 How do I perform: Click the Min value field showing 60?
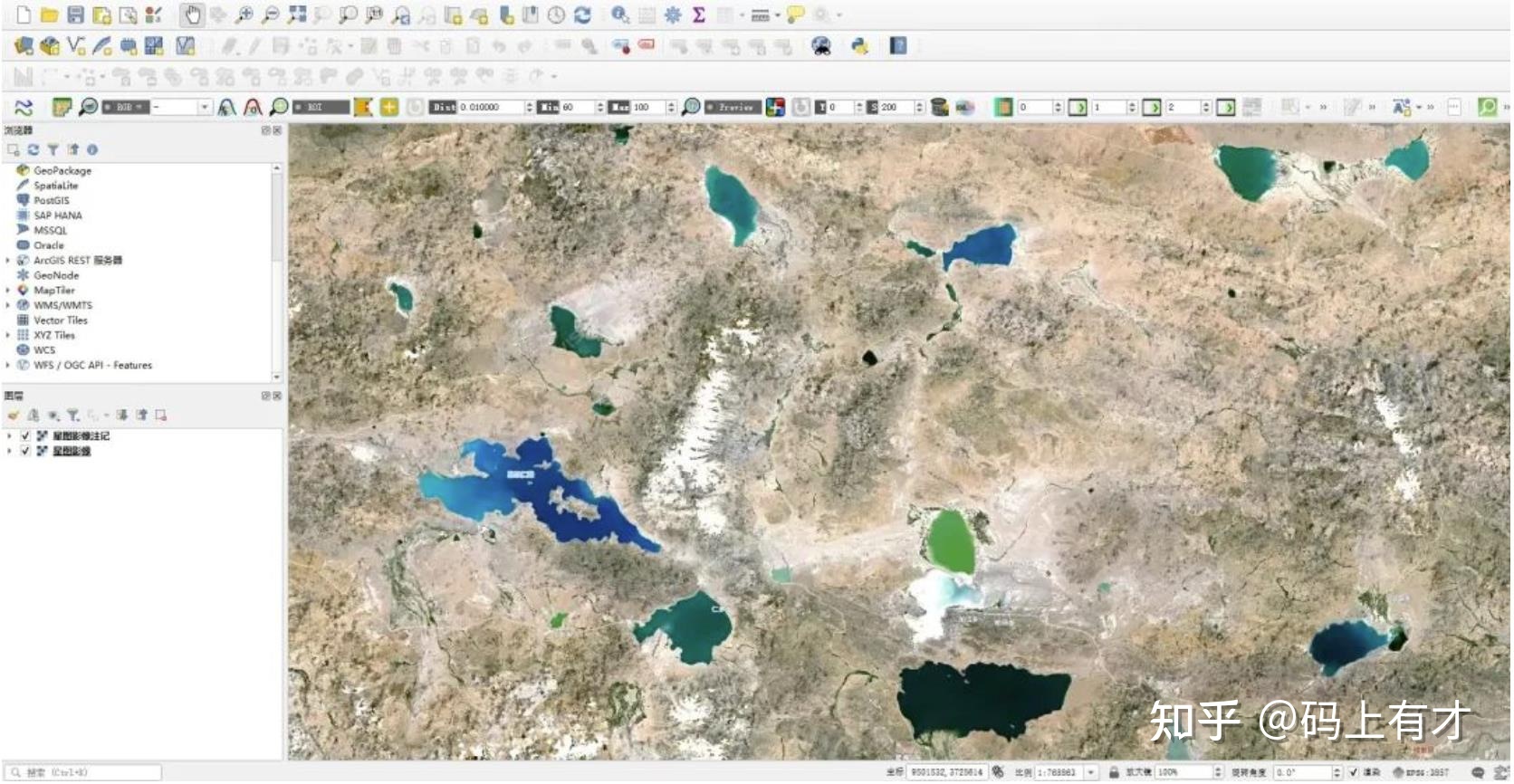point(577,107)
